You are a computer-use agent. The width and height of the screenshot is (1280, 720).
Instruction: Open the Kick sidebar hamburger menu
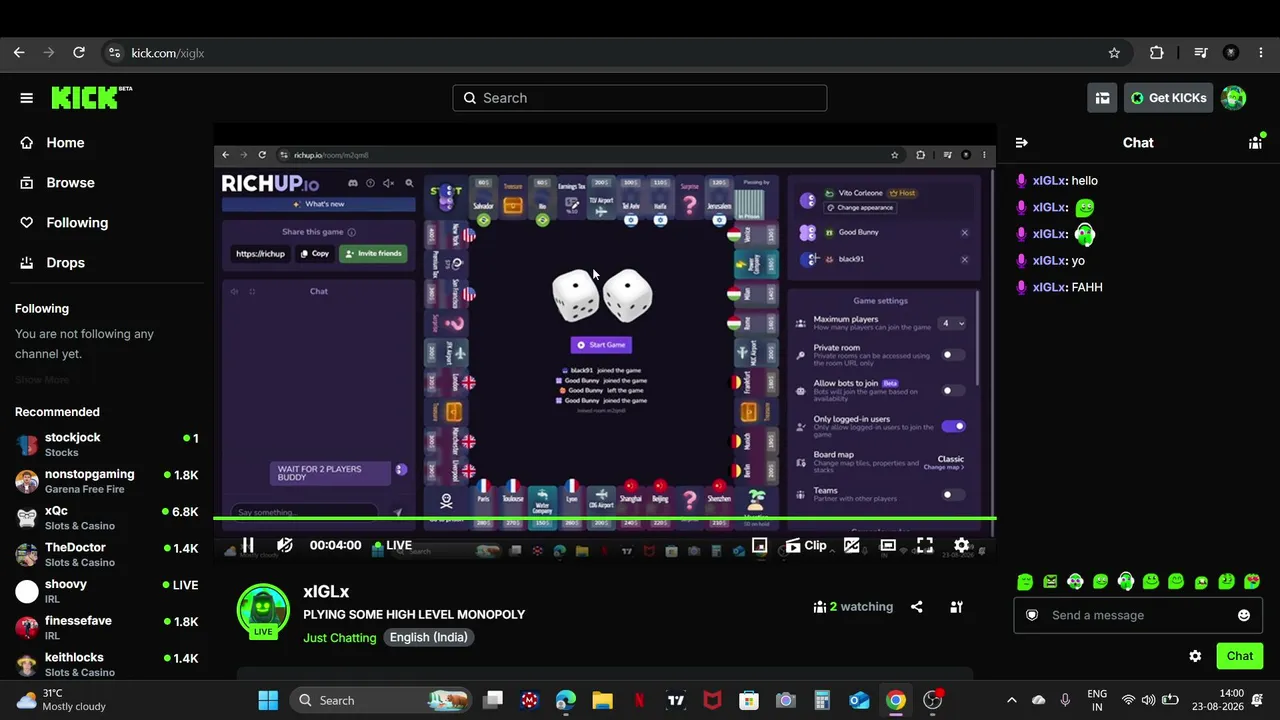tap(27, 98)
